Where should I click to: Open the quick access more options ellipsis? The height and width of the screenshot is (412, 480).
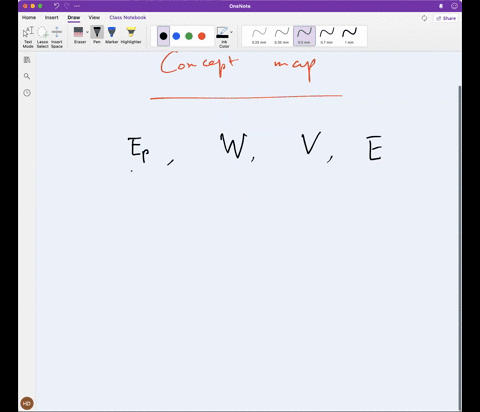77,6
